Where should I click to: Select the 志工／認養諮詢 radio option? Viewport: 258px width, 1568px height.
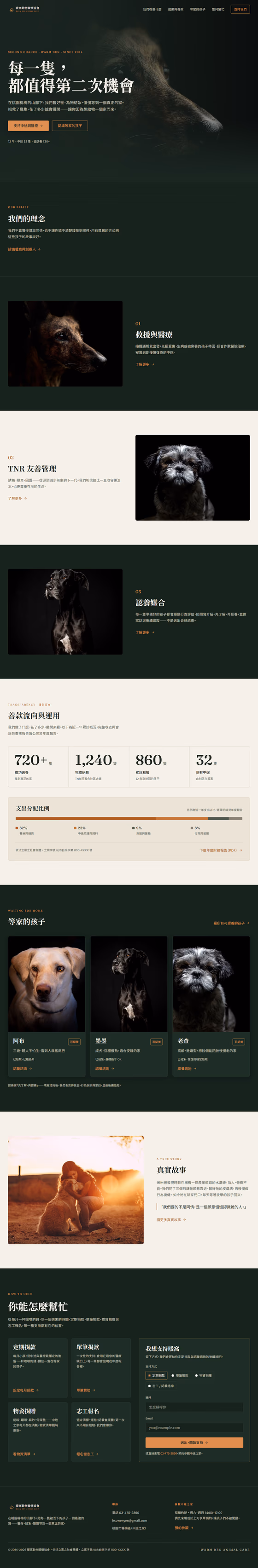coord(161,1386)
